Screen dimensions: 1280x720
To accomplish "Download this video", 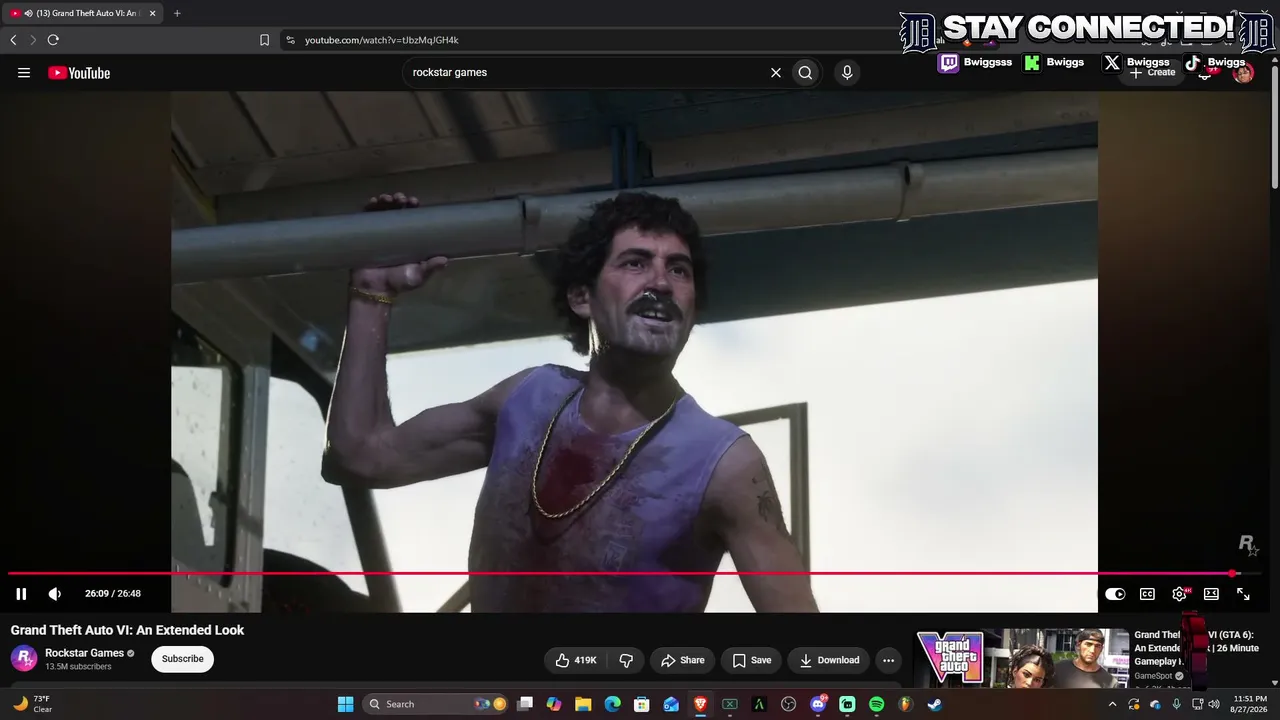I will (829, 660).
